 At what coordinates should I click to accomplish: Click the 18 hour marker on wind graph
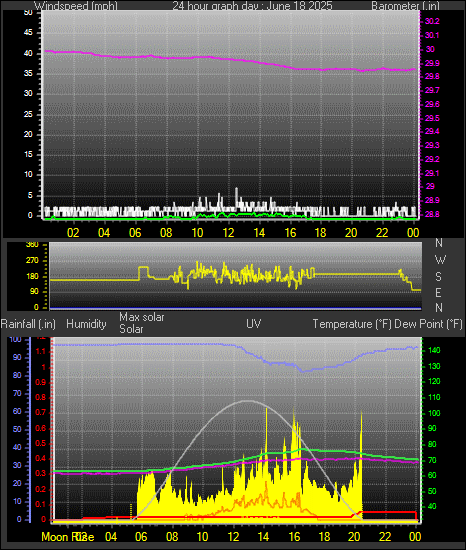(x=320, y=233)
